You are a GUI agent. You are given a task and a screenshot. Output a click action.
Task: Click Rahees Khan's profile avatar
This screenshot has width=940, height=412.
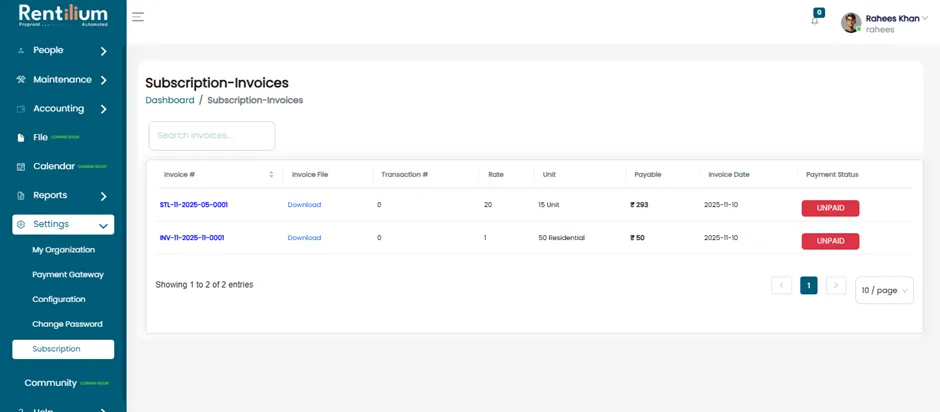point(851,23)
